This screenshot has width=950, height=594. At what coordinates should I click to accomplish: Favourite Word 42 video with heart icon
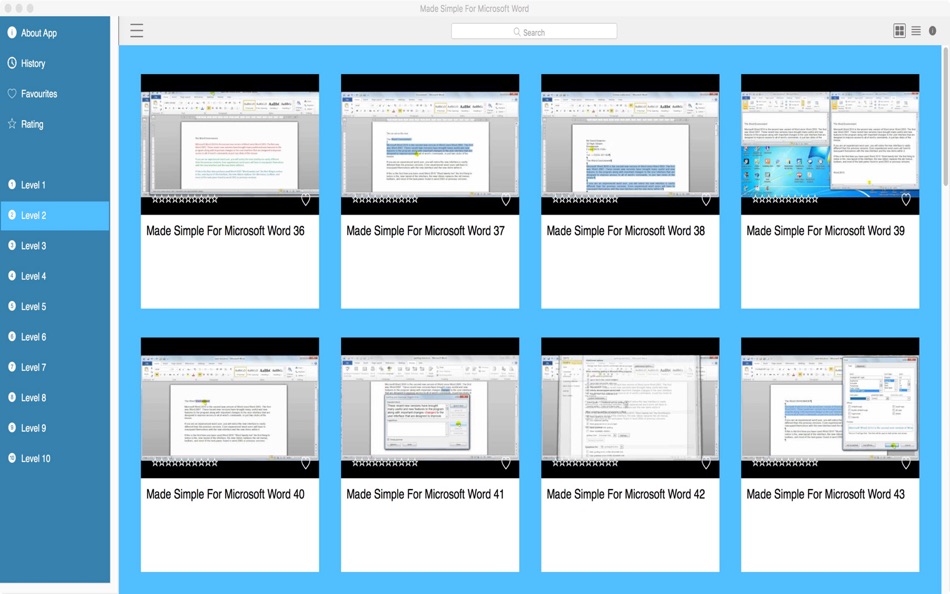[x=706, y=463]
